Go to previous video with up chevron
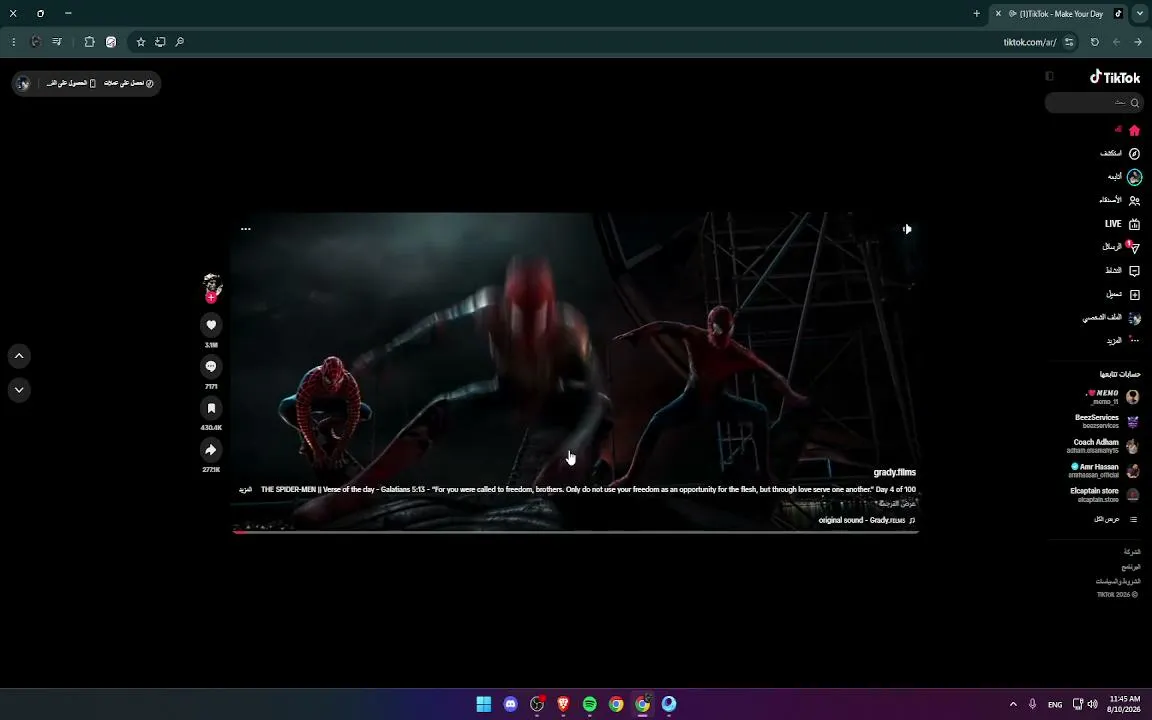Screen dimensions: 1152x720 (x=19, y=356)
